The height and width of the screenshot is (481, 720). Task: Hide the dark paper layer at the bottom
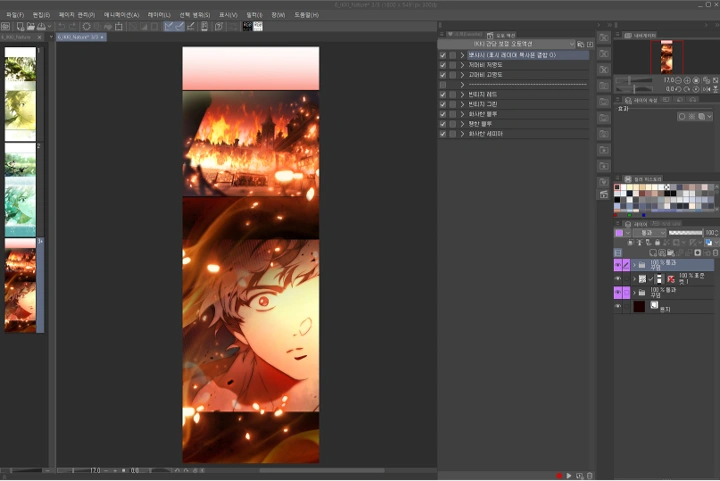click(x=618, y=306)
